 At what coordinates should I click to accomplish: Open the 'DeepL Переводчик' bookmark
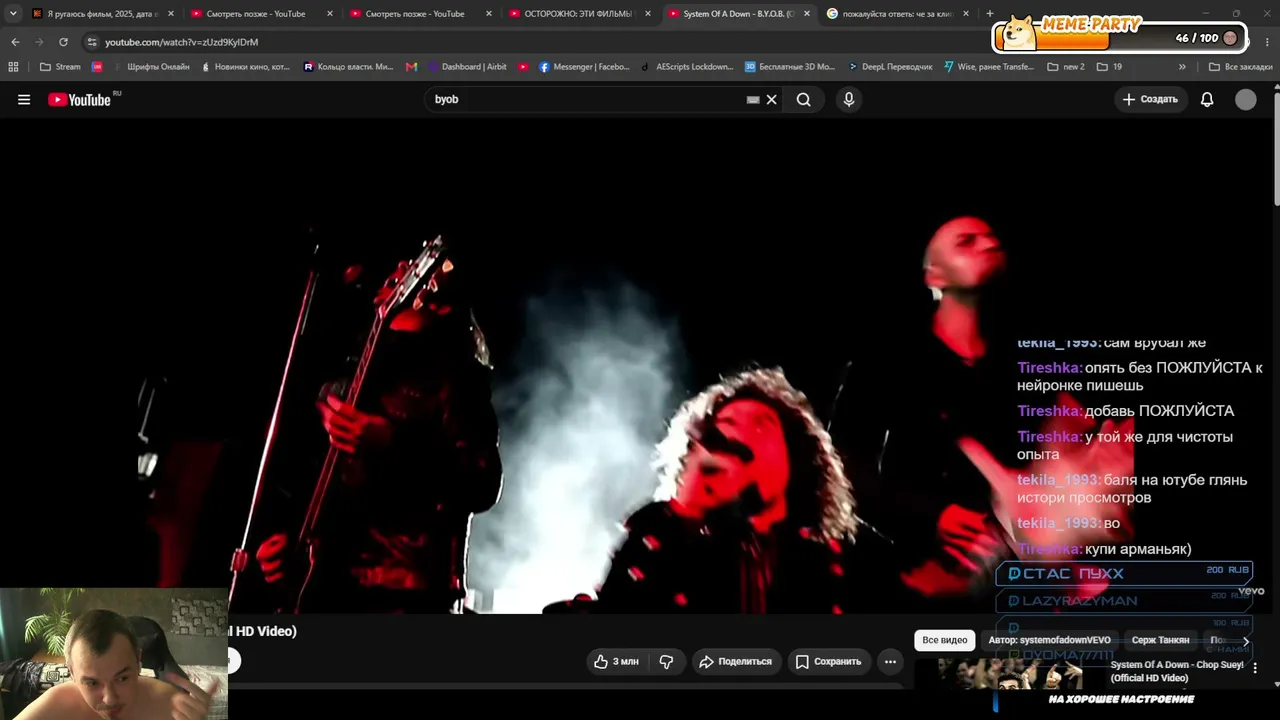(890, 67)
